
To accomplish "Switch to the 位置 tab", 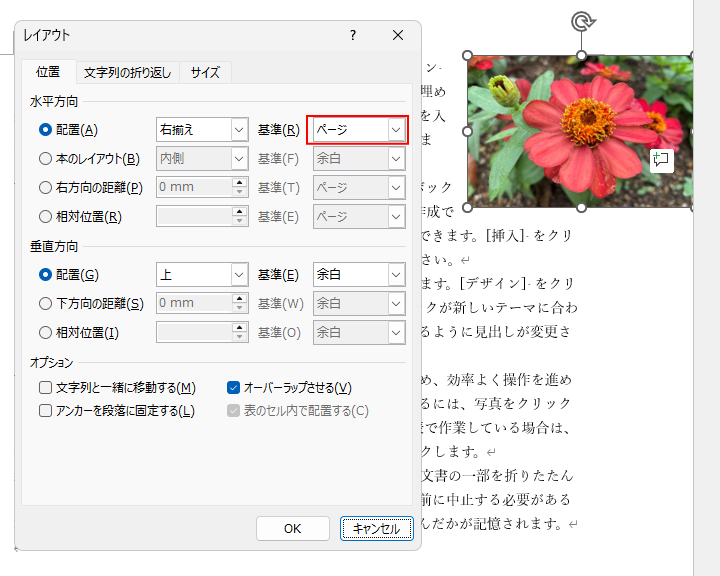I will tap(48, 72).
